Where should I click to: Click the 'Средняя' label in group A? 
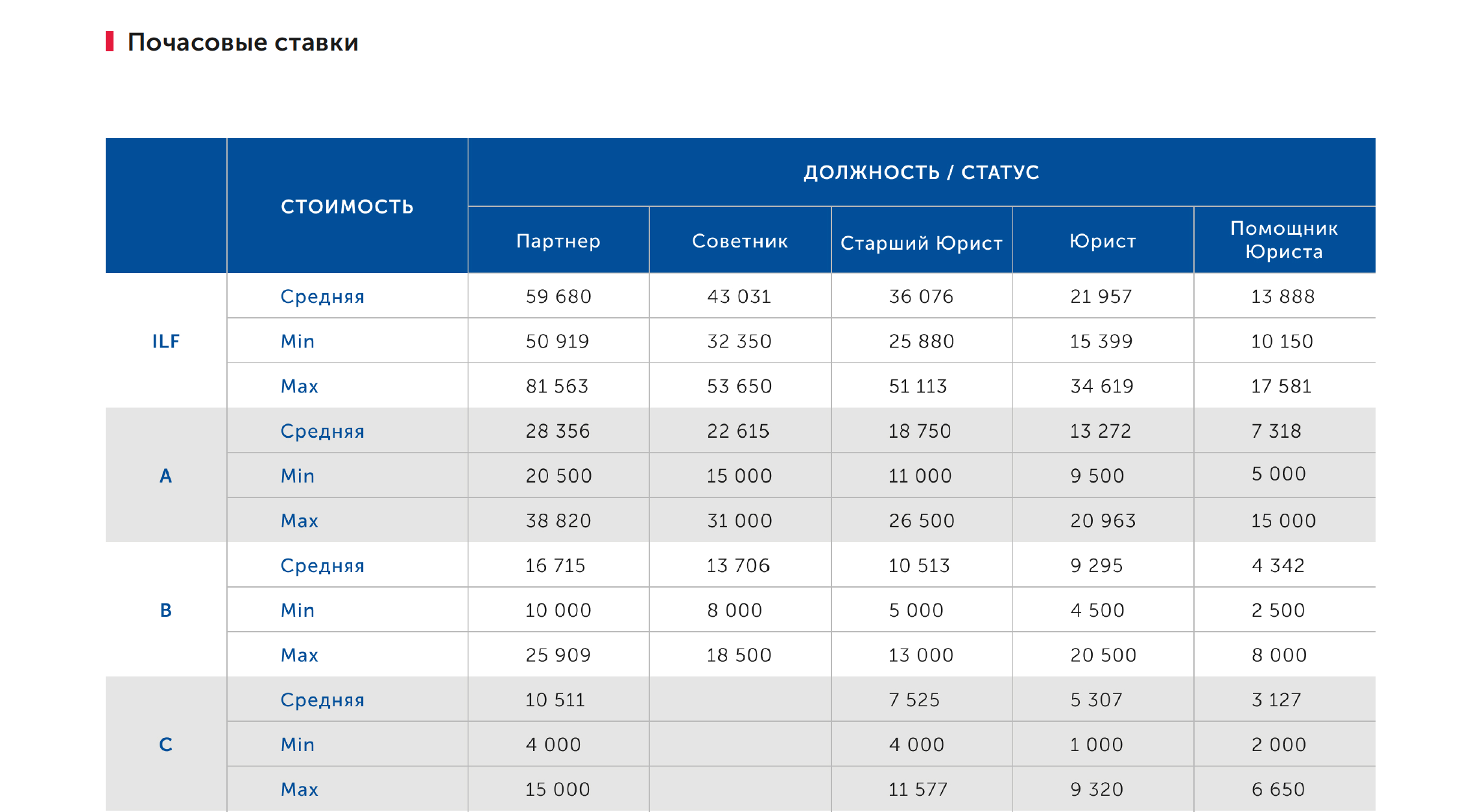pyautogui.click(x=322, y=431)
